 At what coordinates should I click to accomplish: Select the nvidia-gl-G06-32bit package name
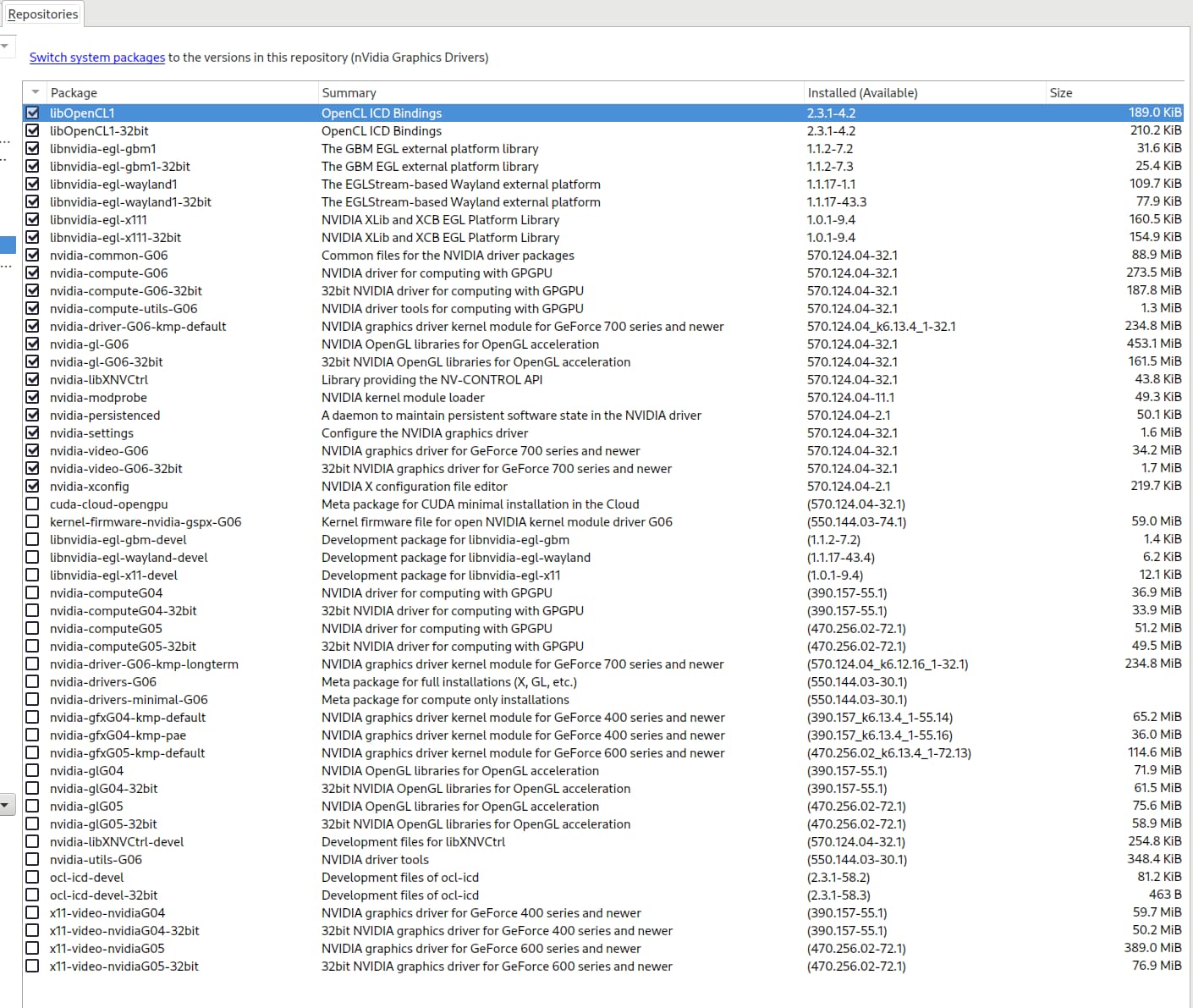tap(106, 361)
